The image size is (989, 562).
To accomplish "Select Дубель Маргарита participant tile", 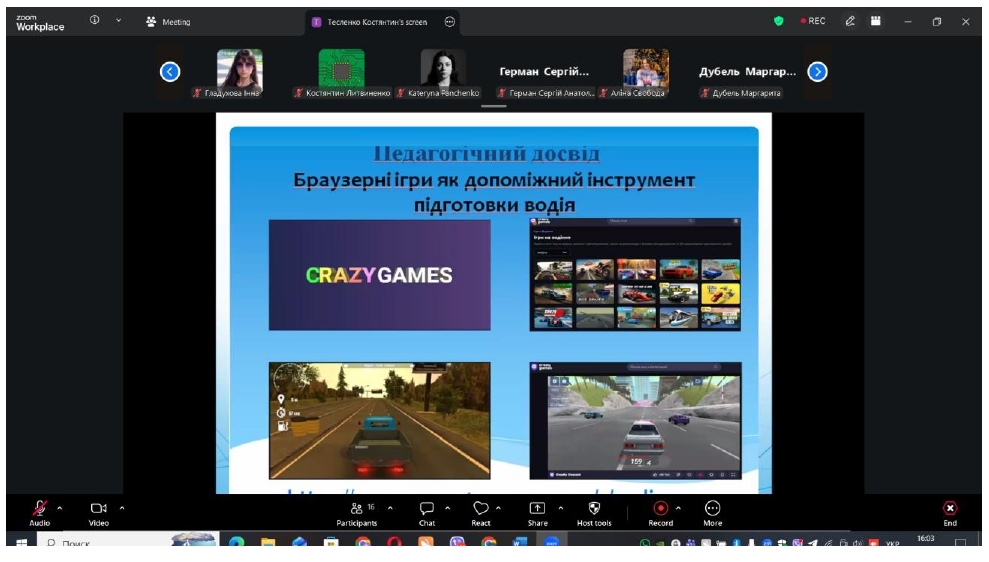I will [x=747, y=73].
